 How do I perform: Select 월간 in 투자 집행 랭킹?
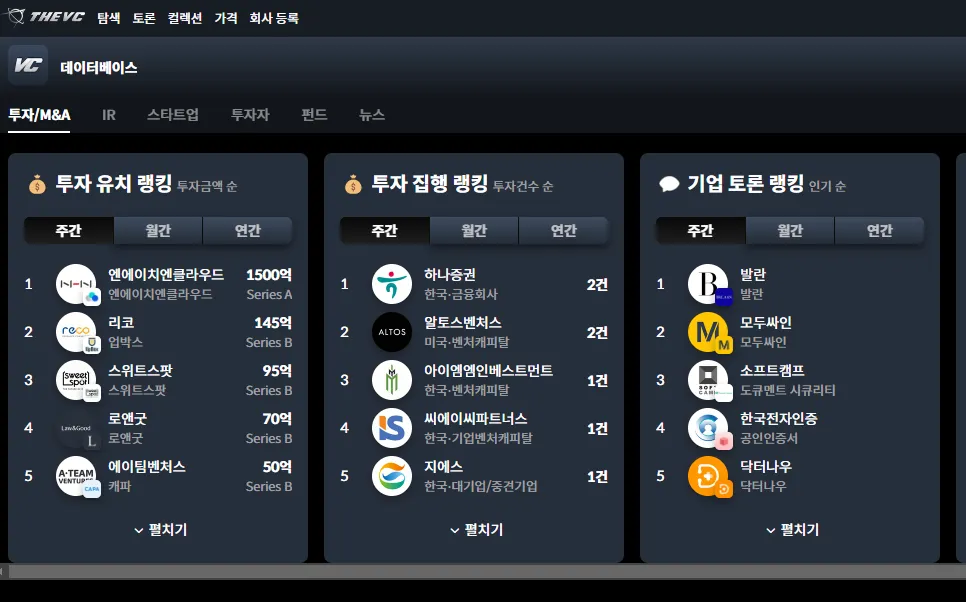click(474, 230)
